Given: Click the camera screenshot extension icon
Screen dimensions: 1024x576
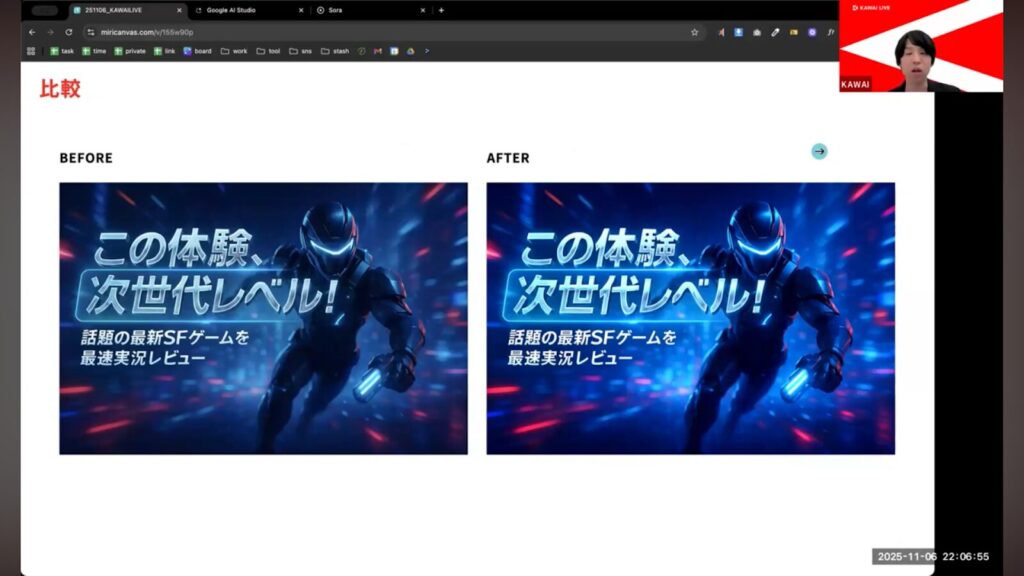Looking at the screenshot, I should (x=757, y=32).
